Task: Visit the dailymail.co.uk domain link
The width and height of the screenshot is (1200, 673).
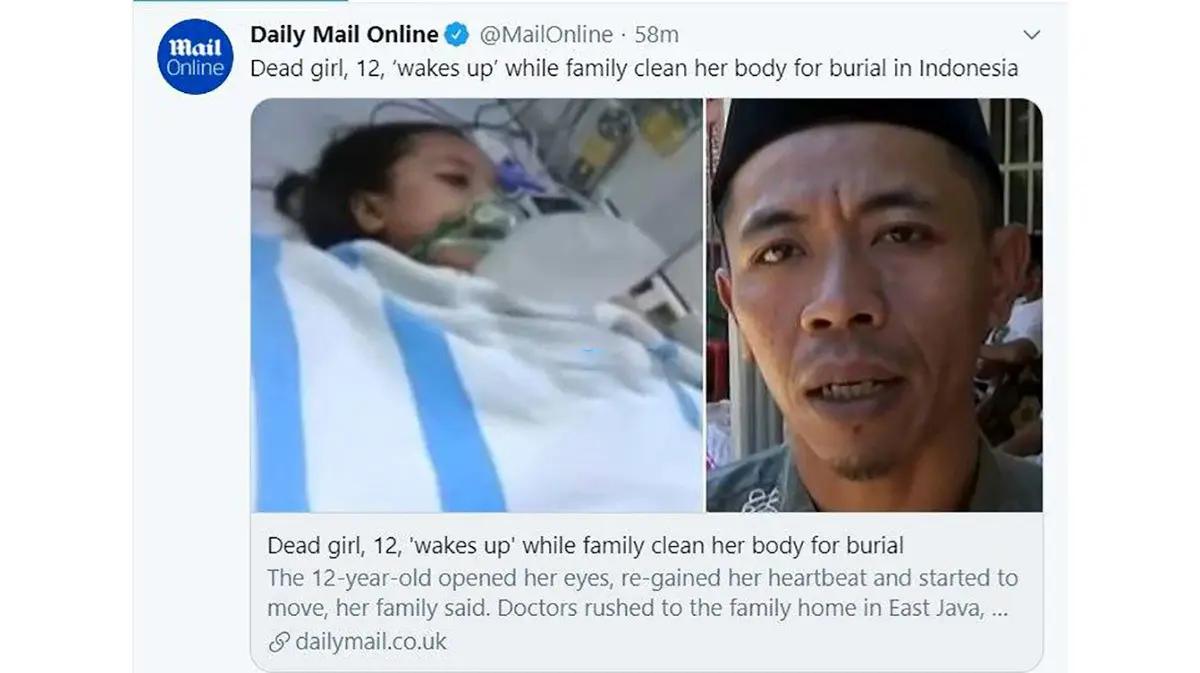Action: tap(371, 642)
